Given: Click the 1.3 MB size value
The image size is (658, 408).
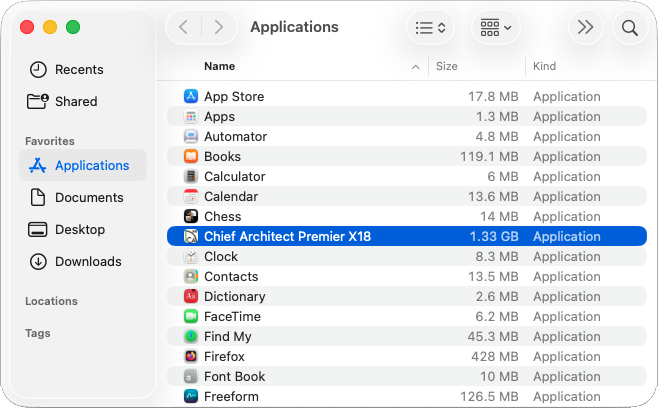Looking at the screenshot, I should (x=497, y=116).
